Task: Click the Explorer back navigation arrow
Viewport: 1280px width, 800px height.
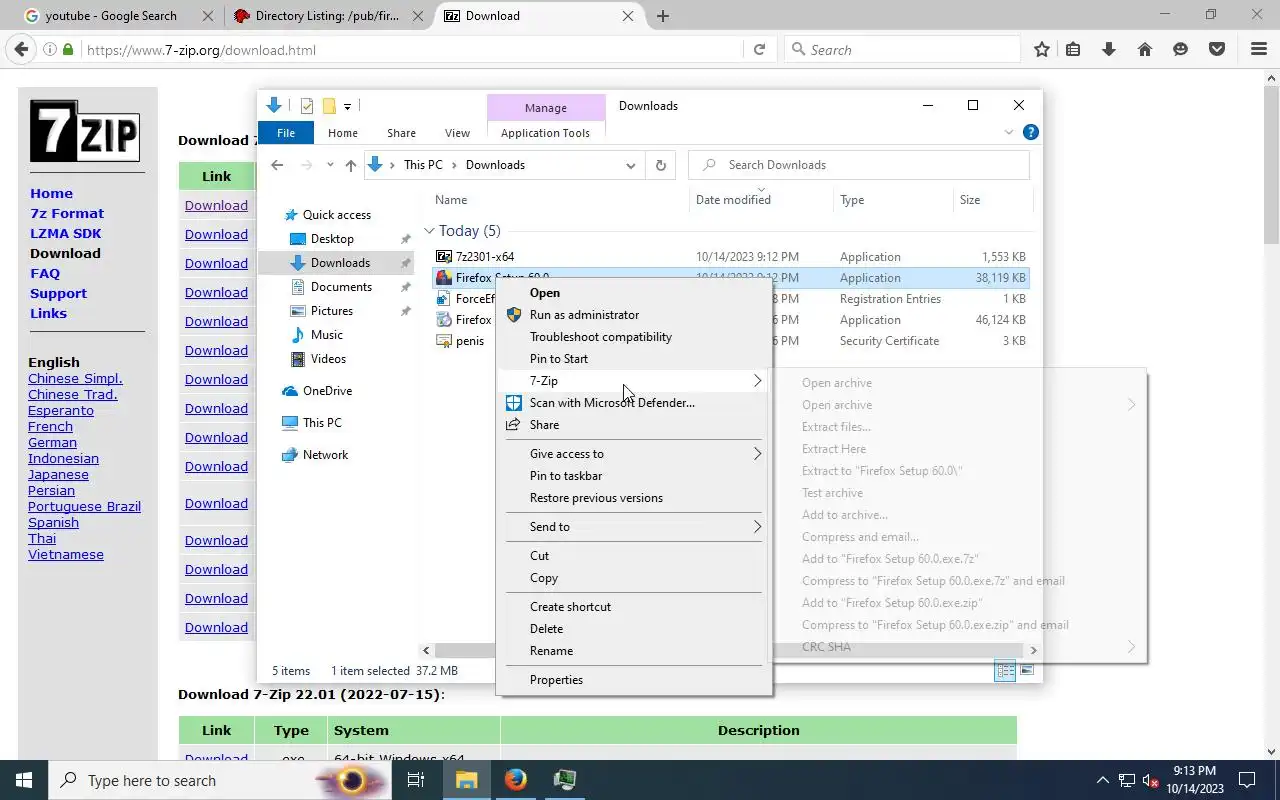Action: [277, 165]
